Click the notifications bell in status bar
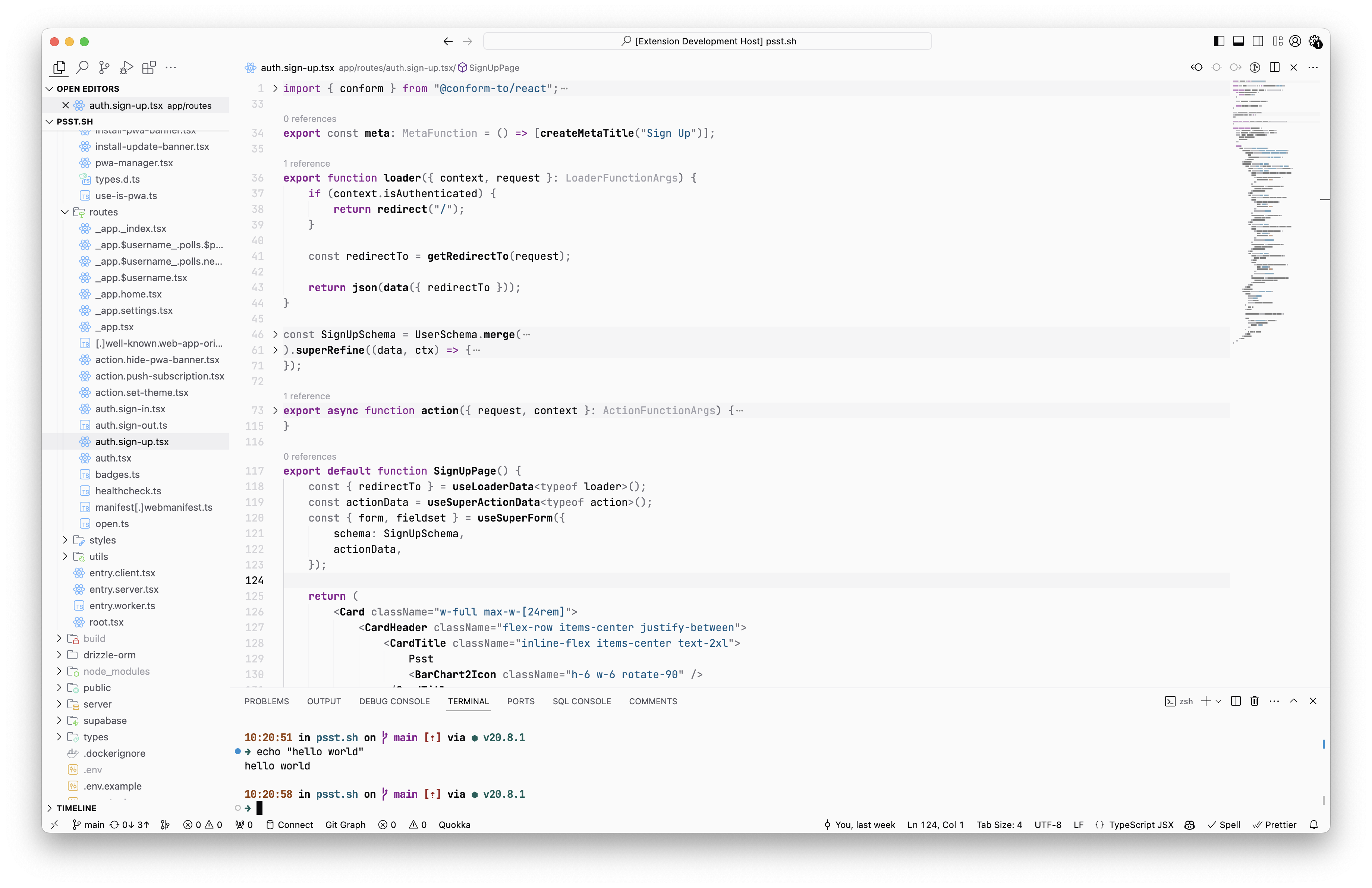 pos(1314,825)
